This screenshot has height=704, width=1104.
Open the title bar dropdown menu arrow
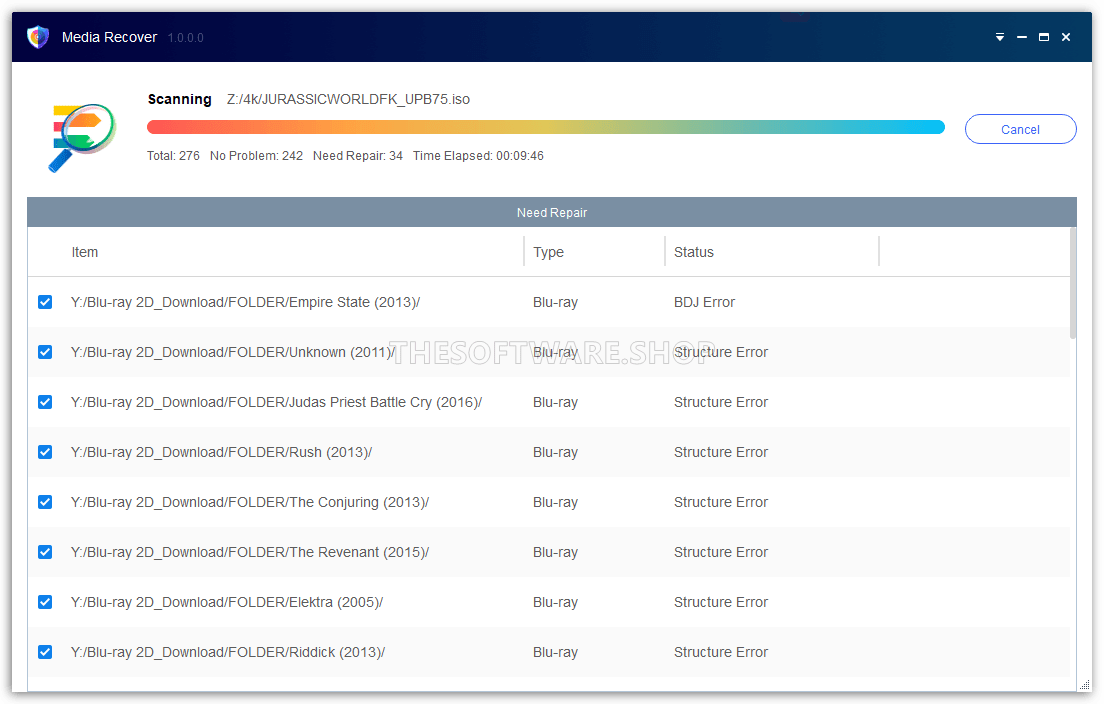[x=1000, y=37]
